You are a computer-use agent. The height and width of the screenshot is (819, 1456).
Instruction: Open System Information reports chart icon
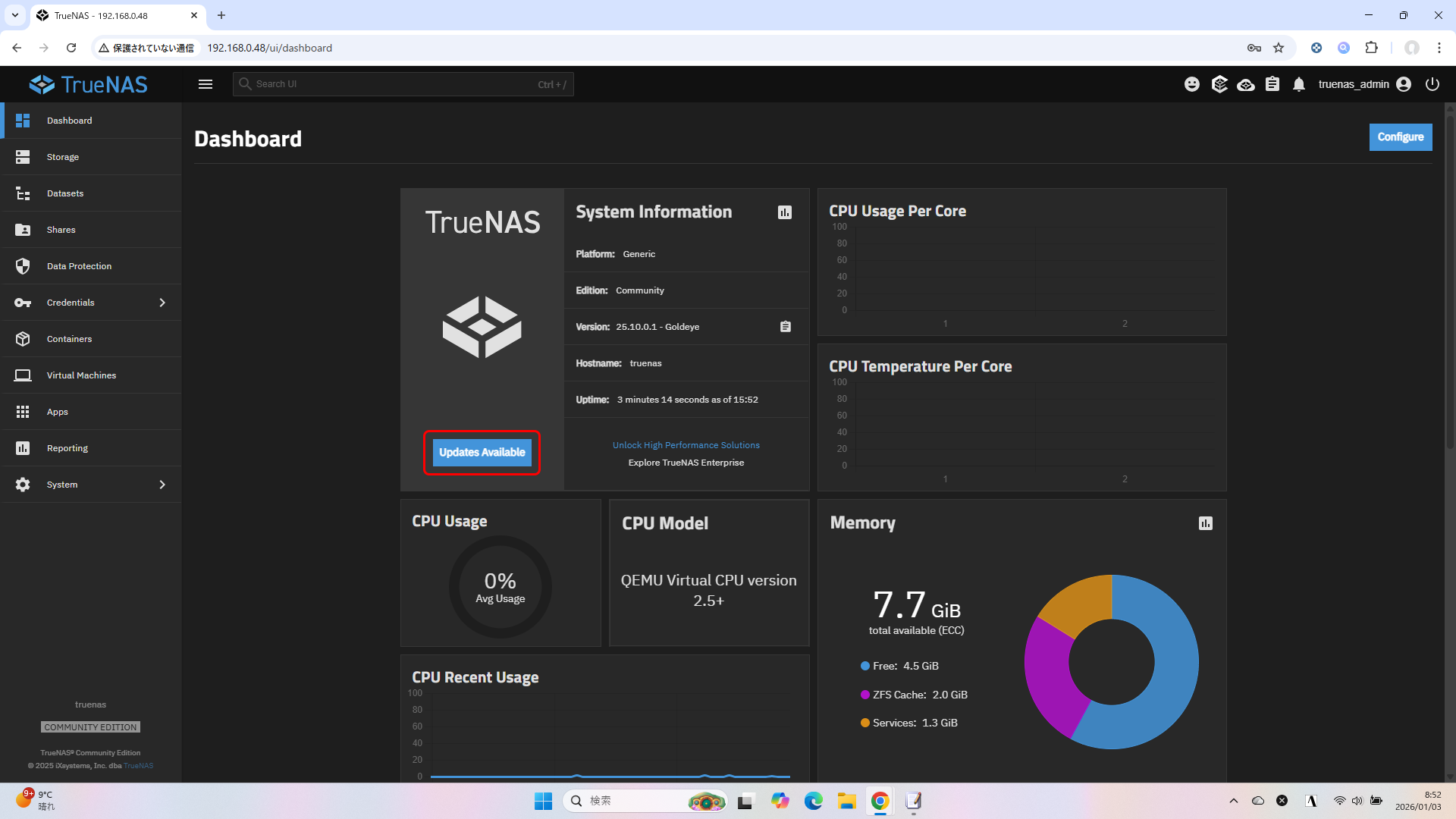(785, 212)
